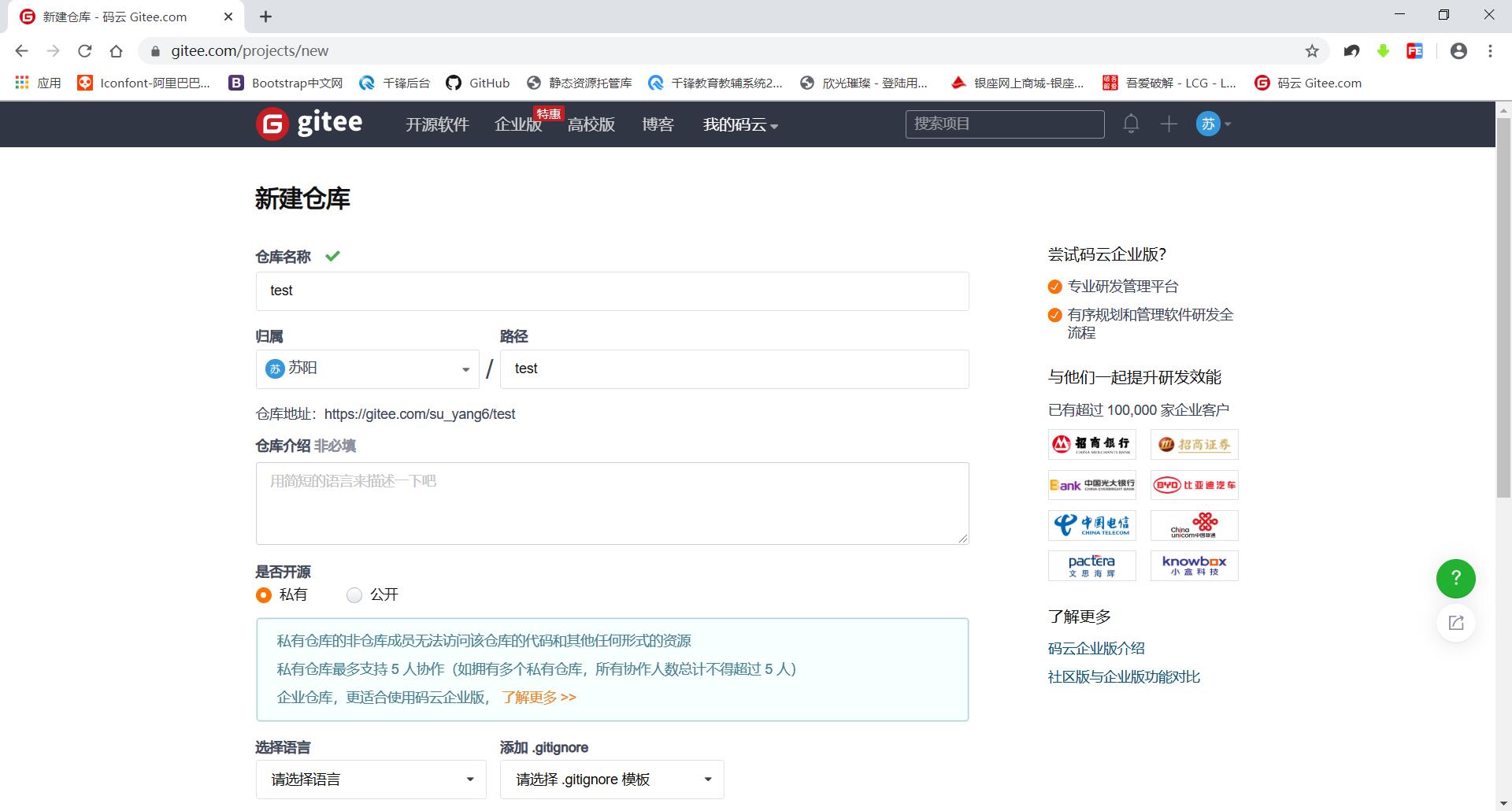Click knowbox 小盒科技 logo
This screenshot has height=811, width=1512.
(x=1194, y=565)
